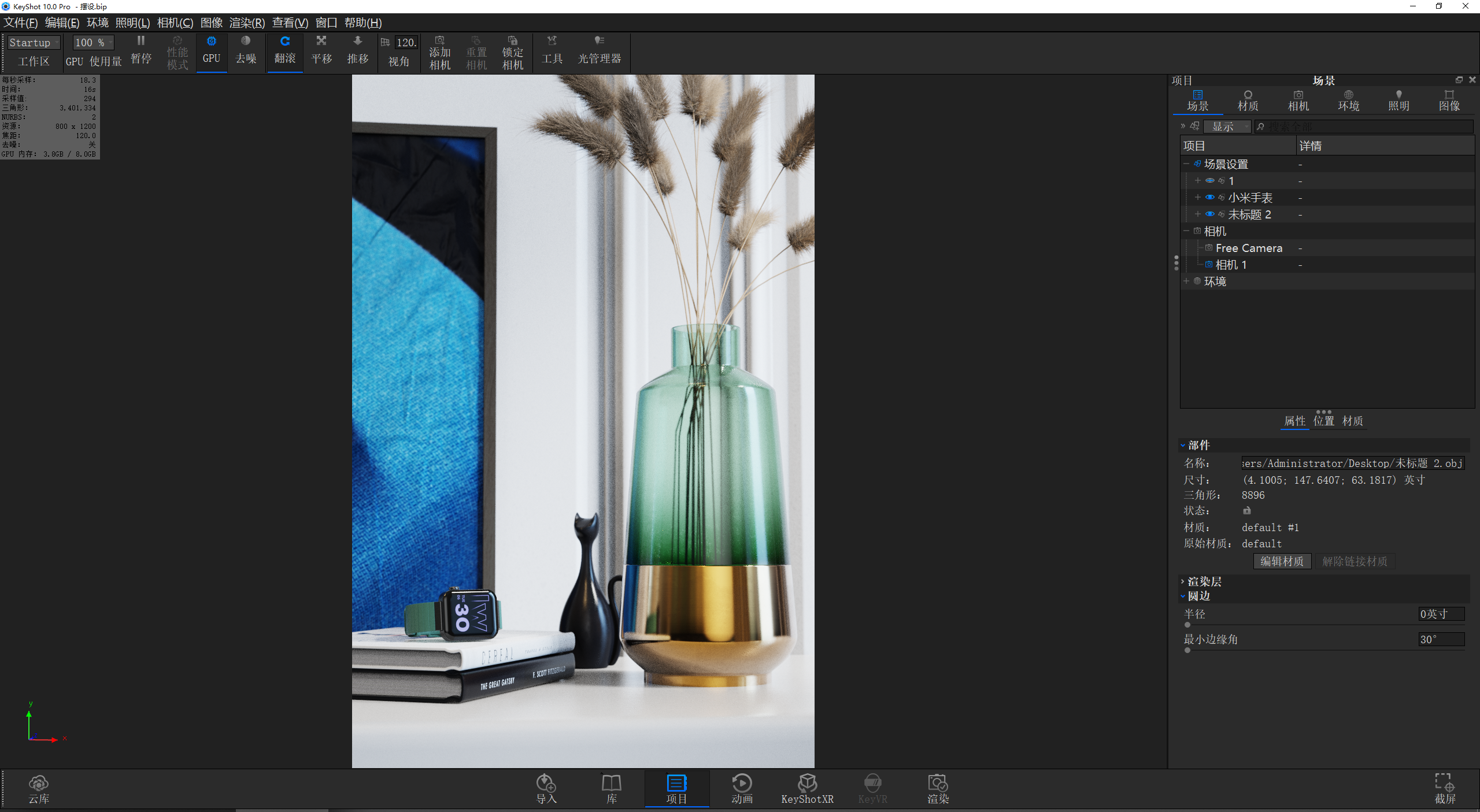The width and height of the screenshot is (1480, 812).
Task: Launch KeyShotXR from bottom toolbar
Action: (x=807, y=789)
